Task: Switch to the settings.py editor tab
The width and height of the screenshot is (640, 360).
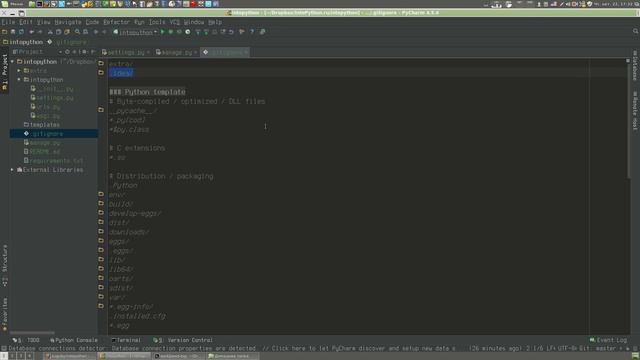Action: pos(126,53)
